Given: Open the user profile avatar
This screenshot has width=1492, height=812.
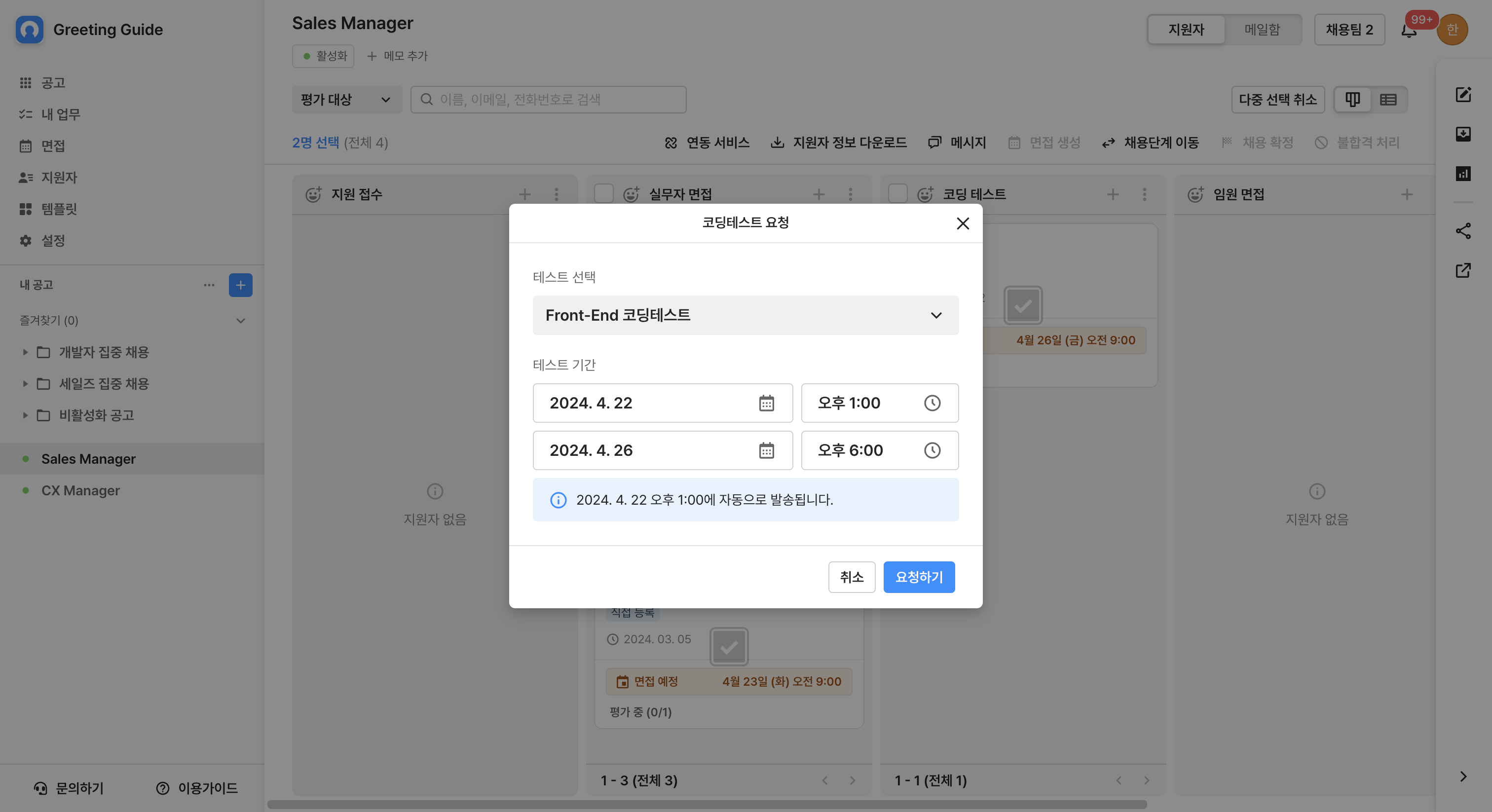Looking at the screenshot, I should coord(1452,30).
